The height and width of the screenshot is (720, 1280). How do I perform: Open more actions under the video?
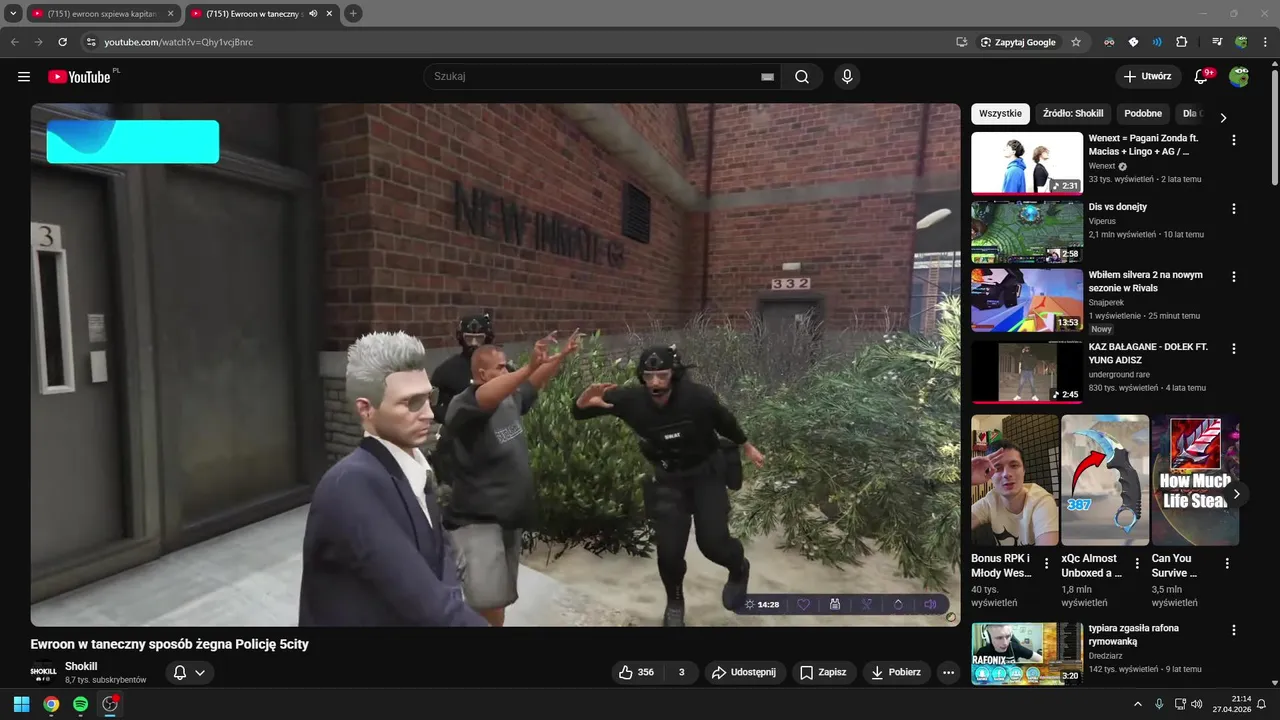pos(949,673)
